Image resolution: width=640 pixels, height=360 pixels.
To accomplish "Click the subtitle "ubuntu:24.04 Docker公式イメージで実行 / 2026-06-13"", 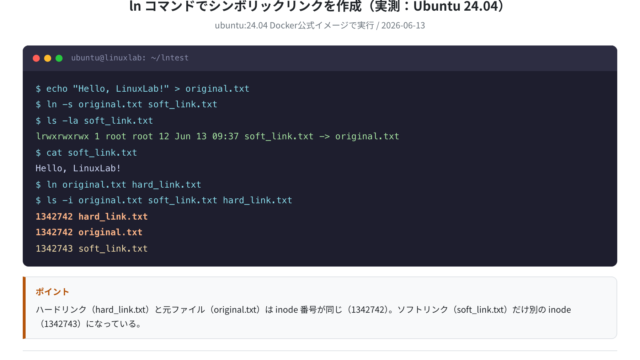I will click(x=320, y=25).
